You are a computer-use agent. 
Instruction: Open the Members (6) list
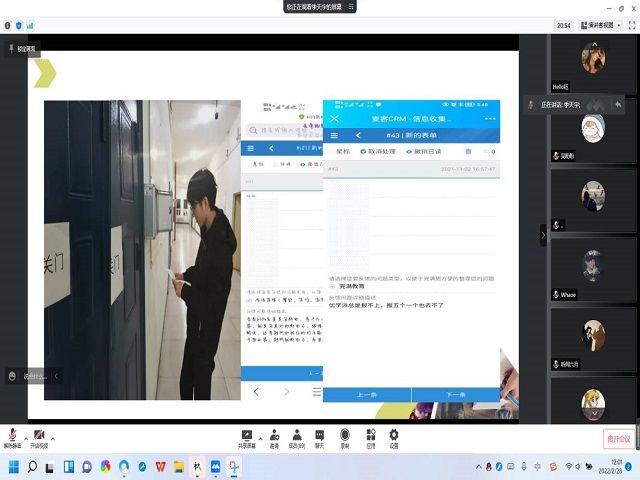coord(297,439)
